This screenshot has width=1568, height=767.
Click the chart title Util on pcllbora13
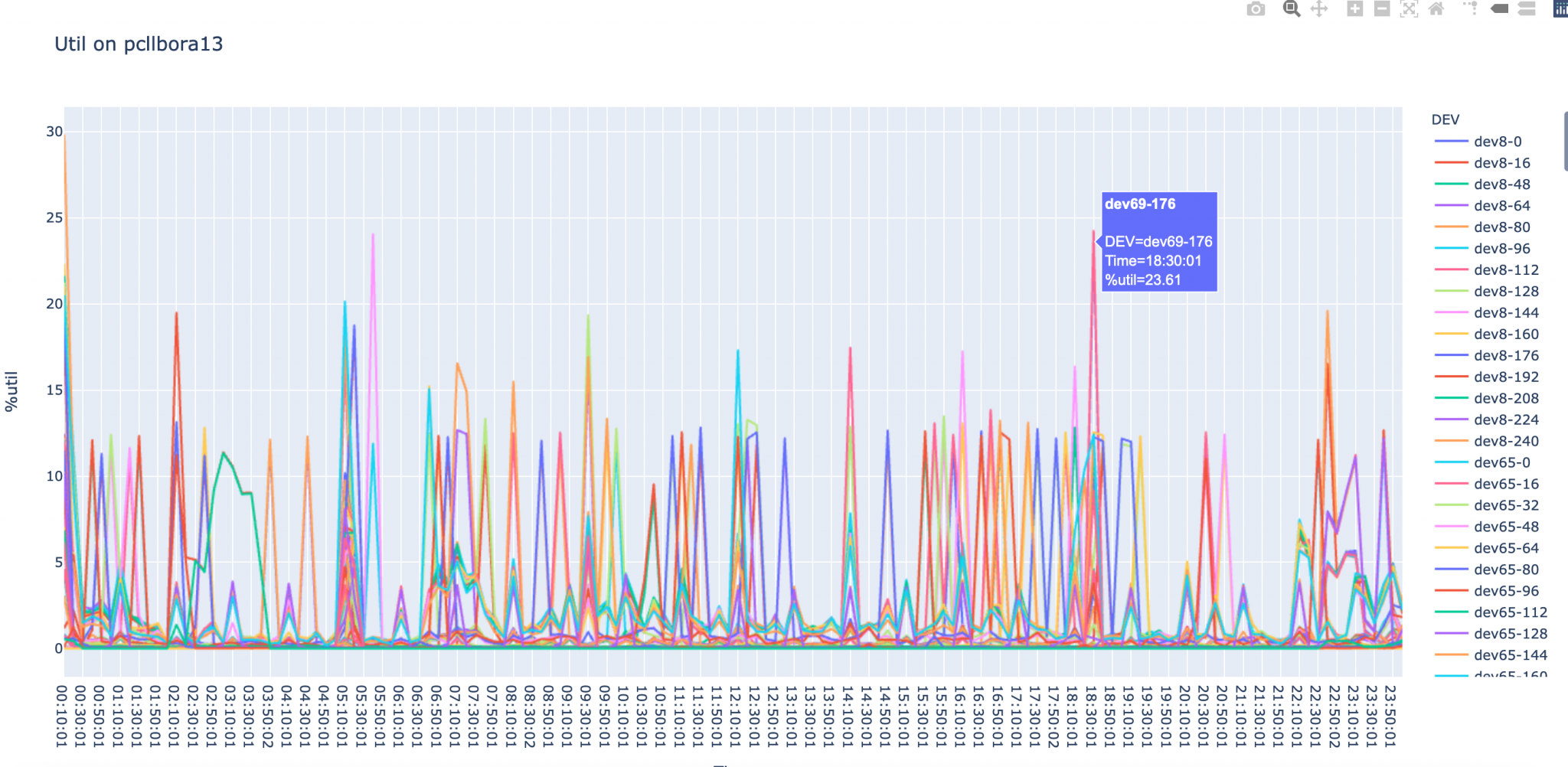click(x=139, y=44)
